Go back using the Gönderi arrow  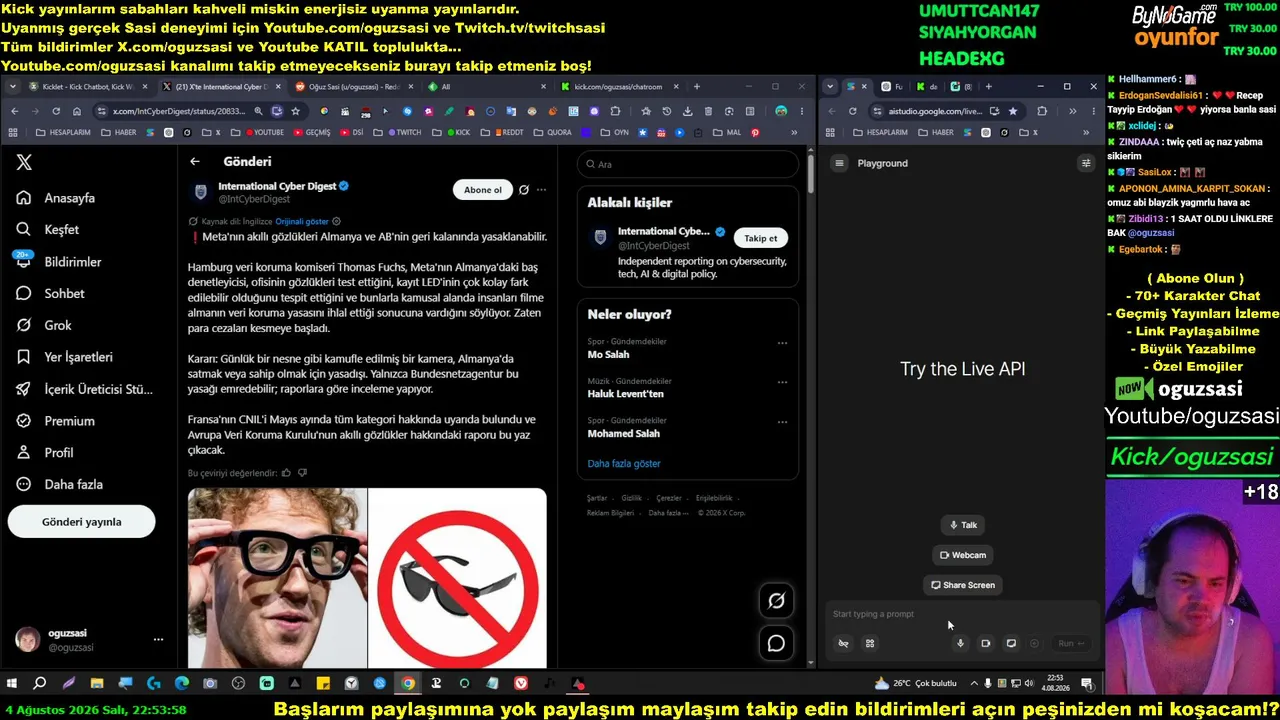(x=195, y=161)
